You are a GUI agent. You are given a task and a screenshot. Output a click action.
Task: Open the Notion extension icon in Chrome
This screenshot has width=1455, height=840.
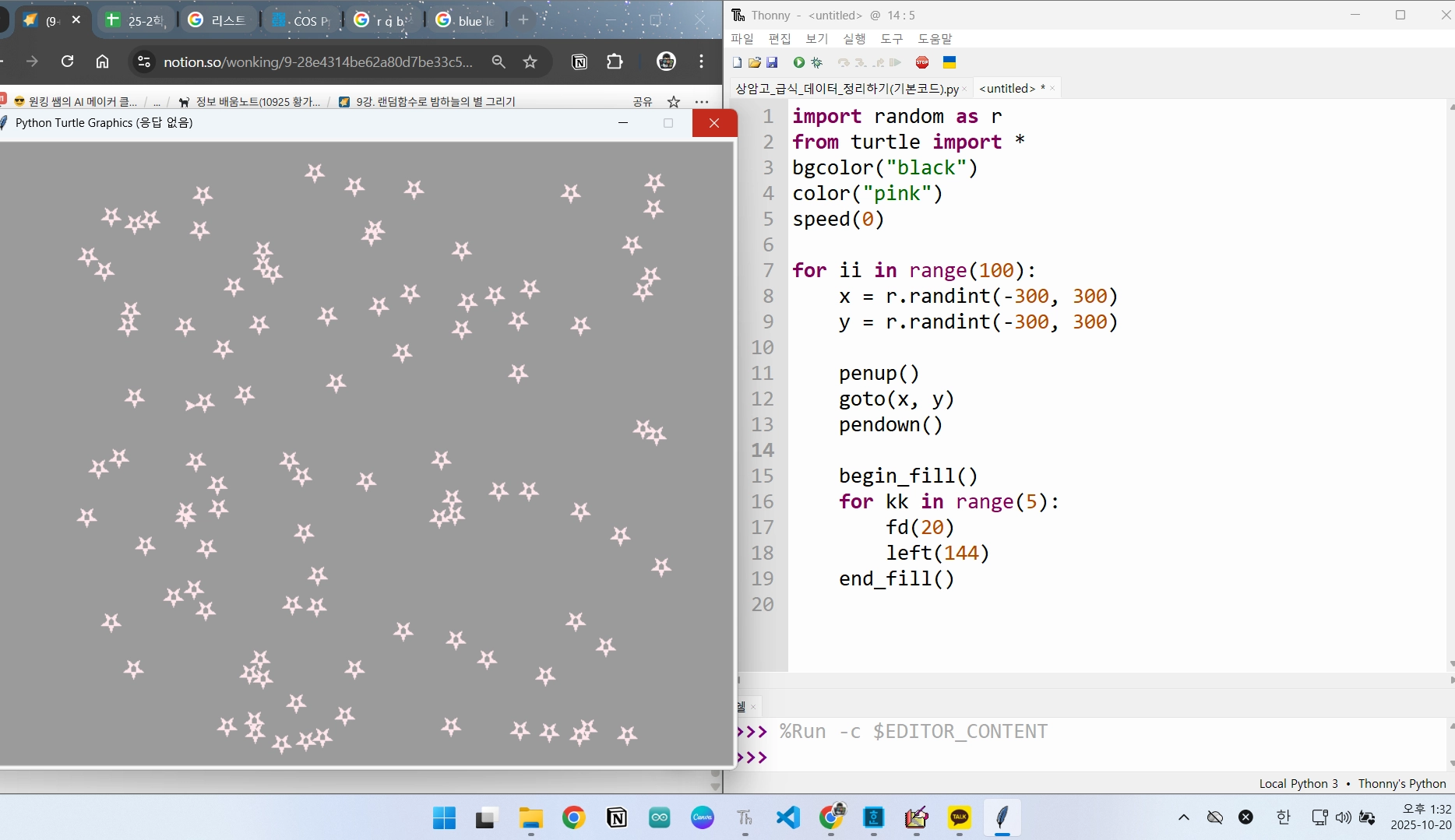(x=580, y=62)
